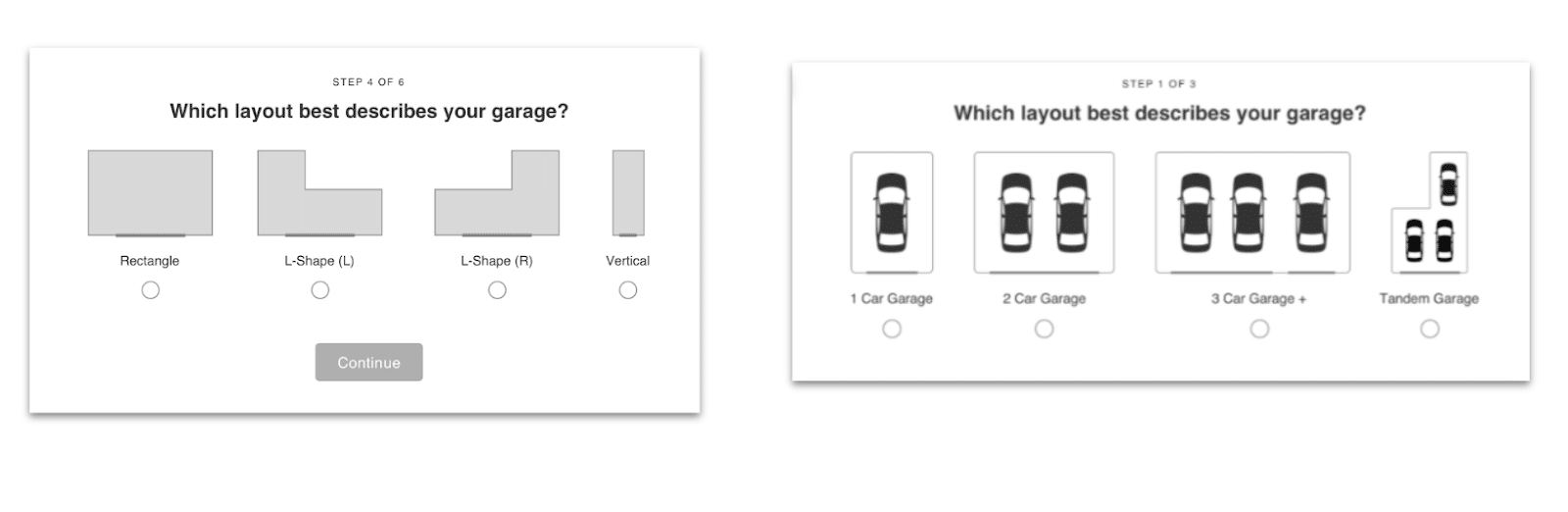This screenshot has width=1568, height=512.
Task: Select the 2 Car Garage illustration
Action: point(1044,212)
